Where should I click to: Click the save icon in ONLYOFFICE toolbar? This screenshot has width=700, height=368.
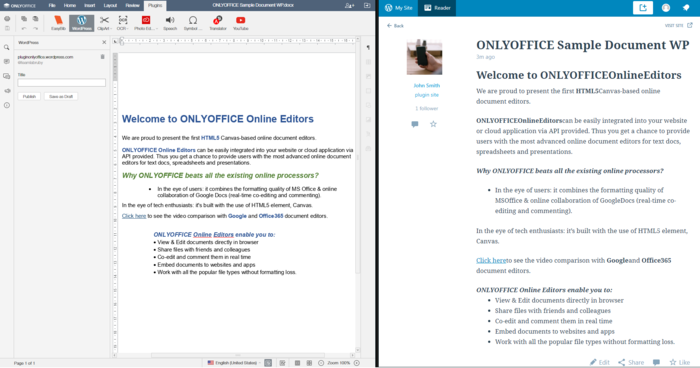coord(7,28)
